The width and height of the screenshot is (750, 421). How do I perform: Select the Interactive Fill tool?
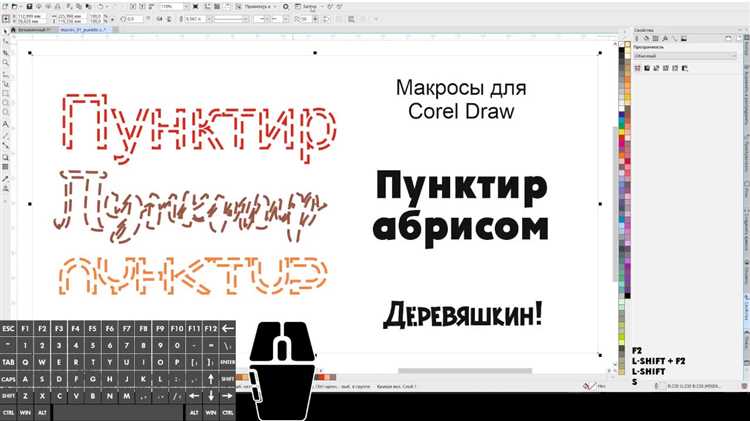point(6,188)
